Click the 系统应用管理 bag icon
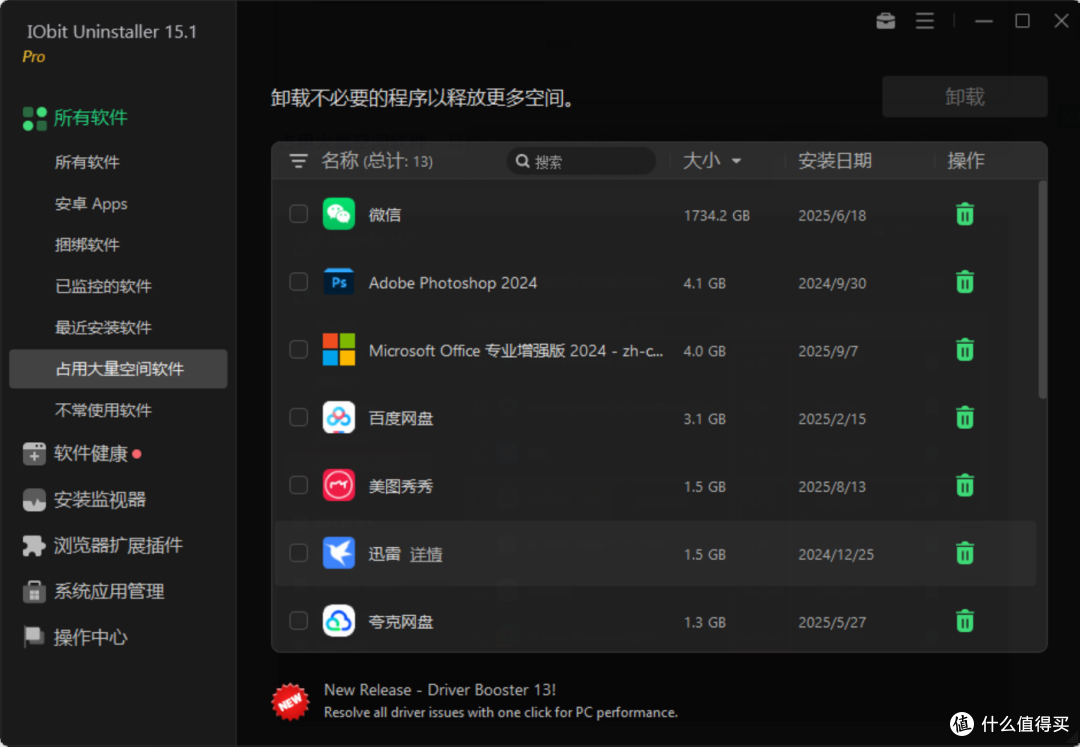The width and height of the screenshot is (1080, 747). [x=34, y=591]
